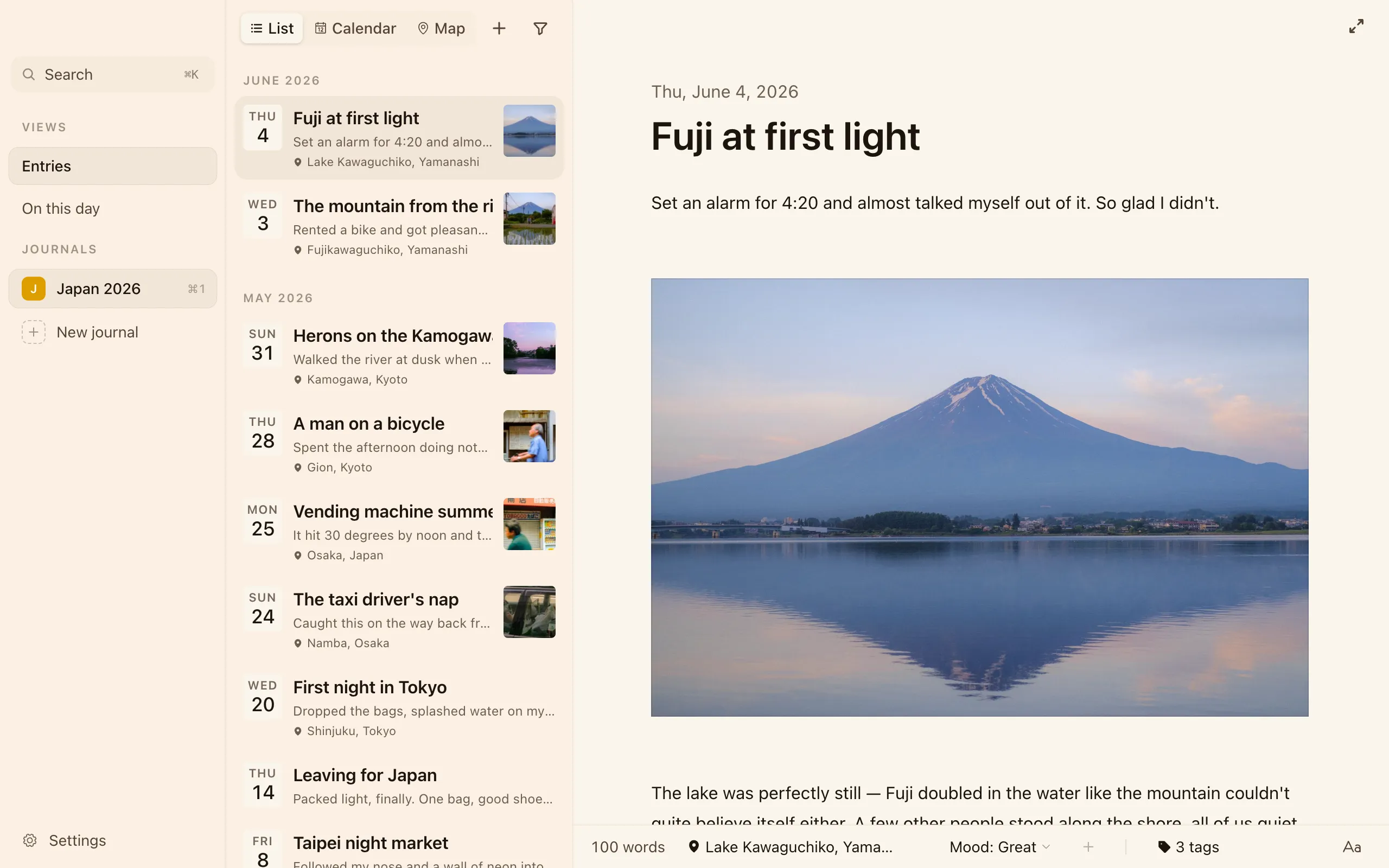Click Lake Kawaguchiko location in footer
Image resolution: width=1389 pixels, height=868 pixels.
click(791, 847)
